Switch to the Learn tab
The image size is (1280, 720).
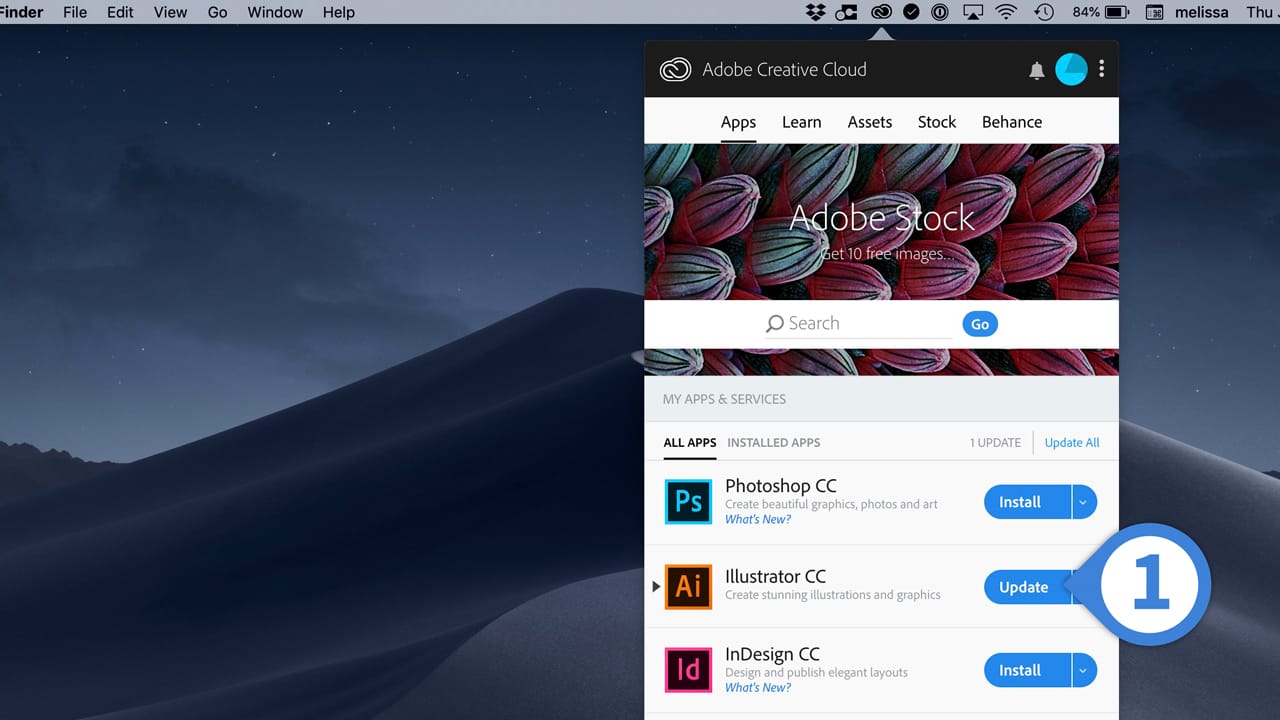coord(801,122)
